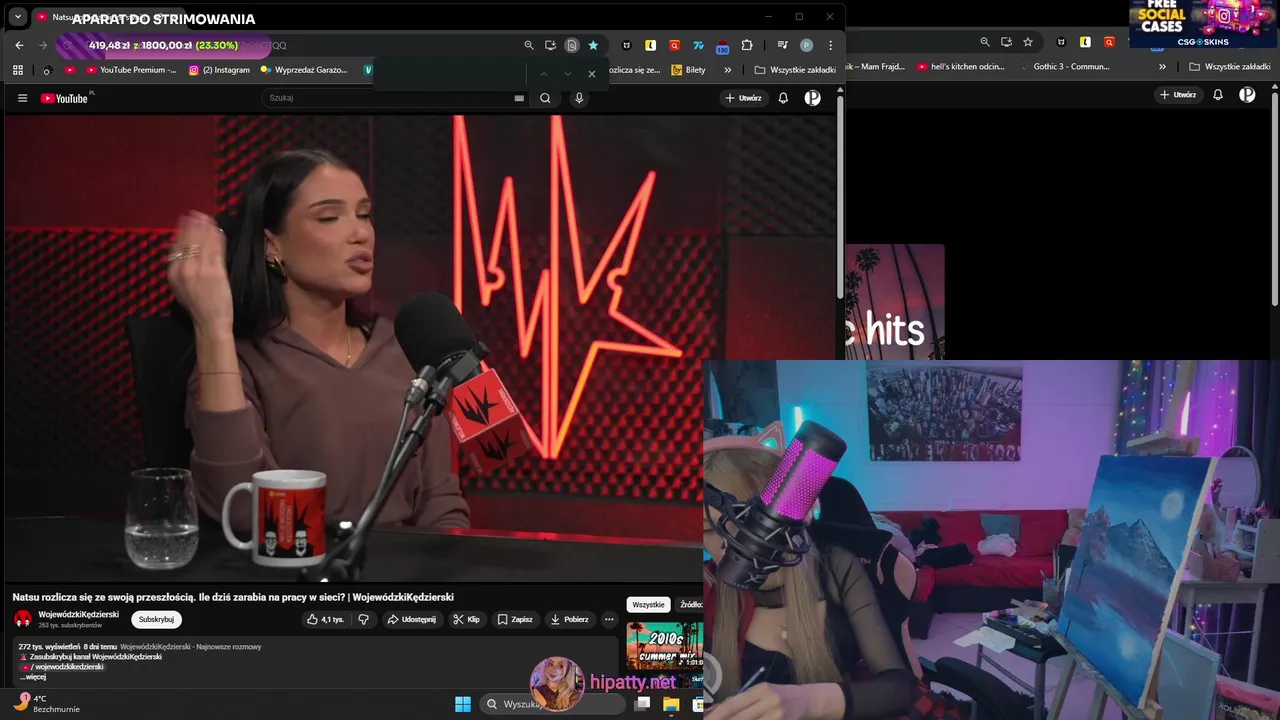Image resolution: width=1280 pixels, height=720 pixels.
Task: Close the find-in-page bar
Action: 592,74
